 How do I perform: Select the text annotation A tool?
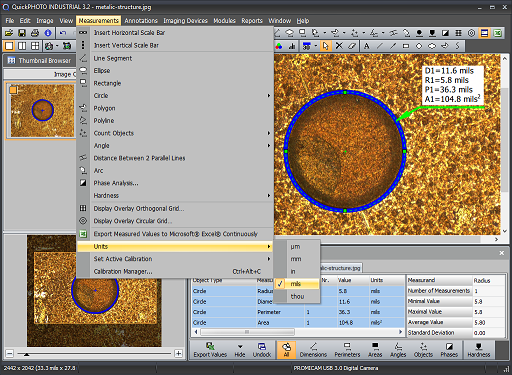(367, 46)
